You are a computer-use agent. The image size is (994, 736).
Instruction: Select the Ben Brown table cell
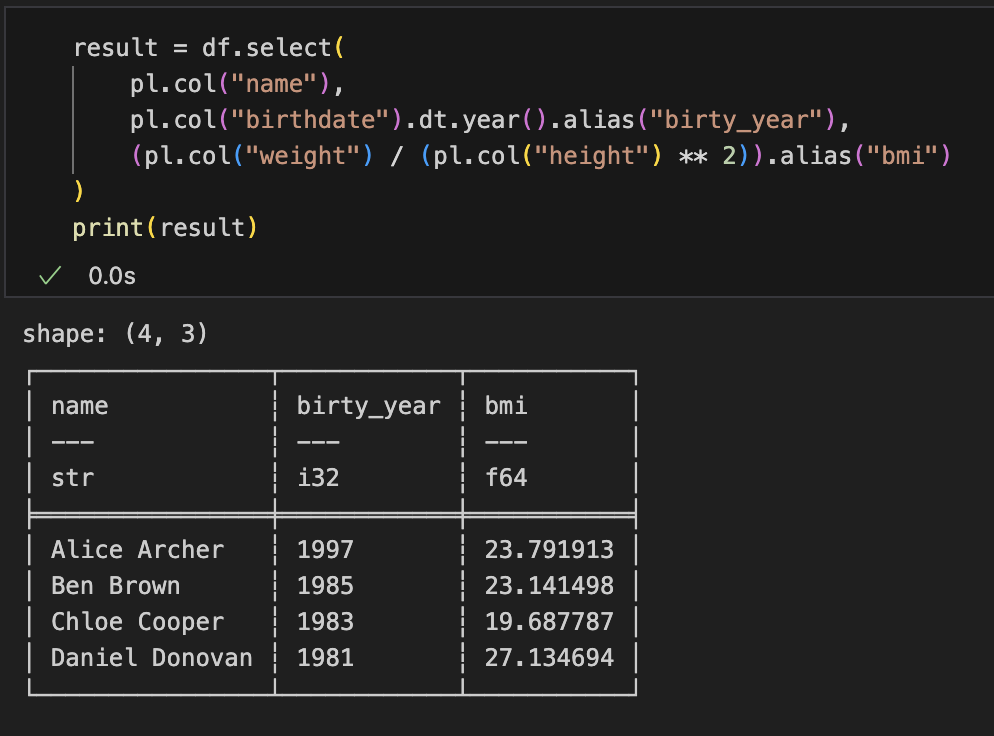[115, 585]
